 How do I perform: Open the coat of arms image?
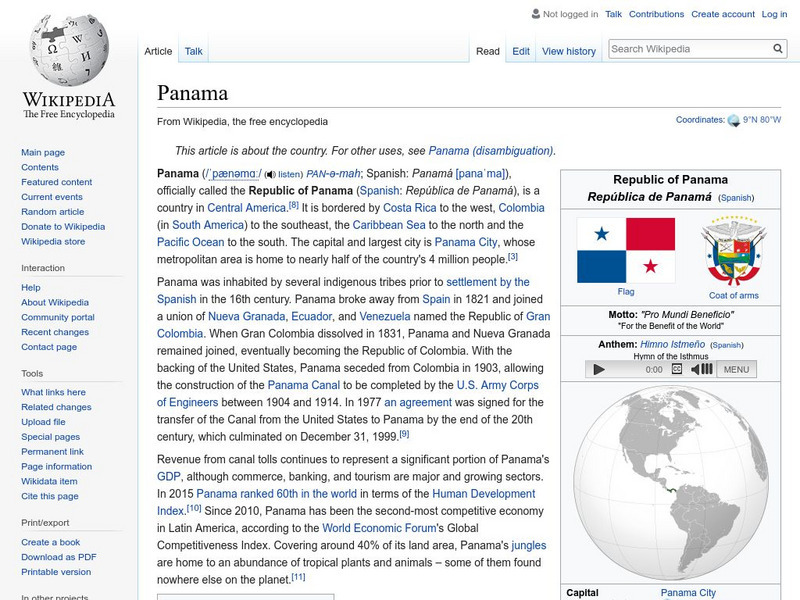pyautogui.click(x=733, y=250)
